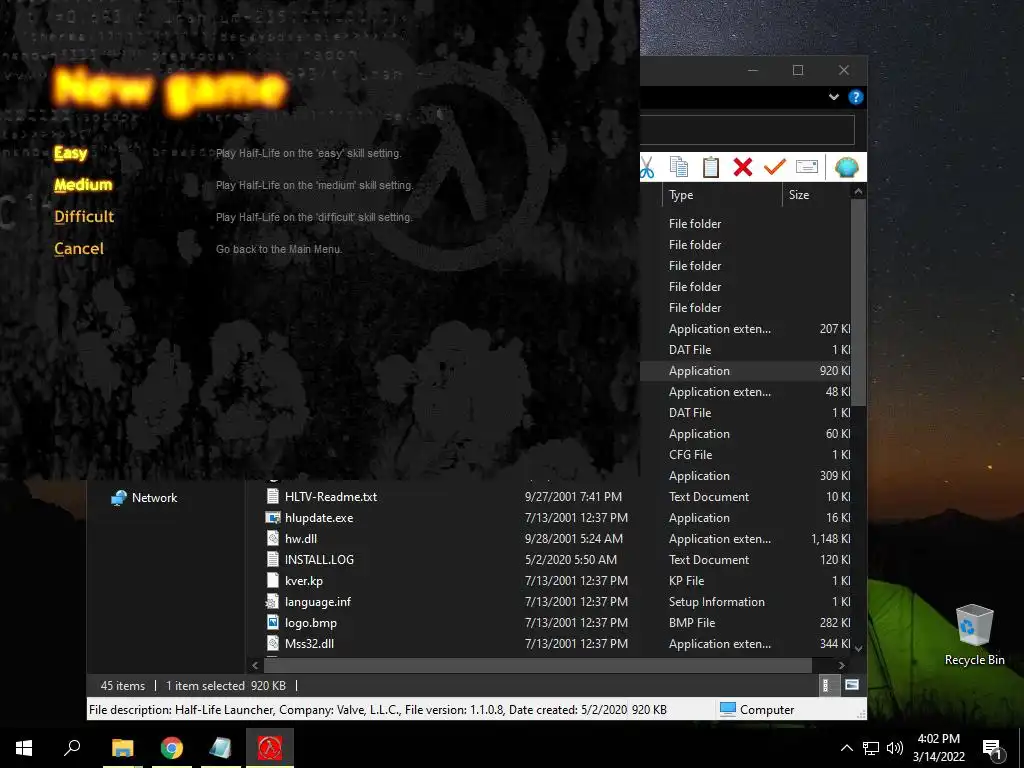The image size is (1024, 768).
Task: Click the INSTALL.LOG file icon
Action: [x=273, y=560]
